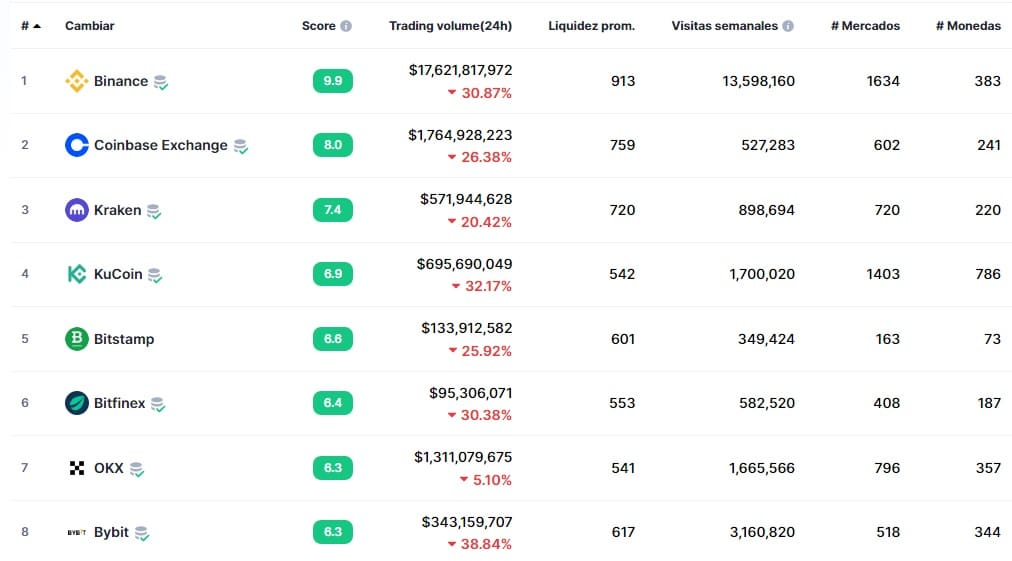Viewport: 1012px width, 561px height.
Task: Click the reserves badge next to Kraken
Action: tap(154, 211)
